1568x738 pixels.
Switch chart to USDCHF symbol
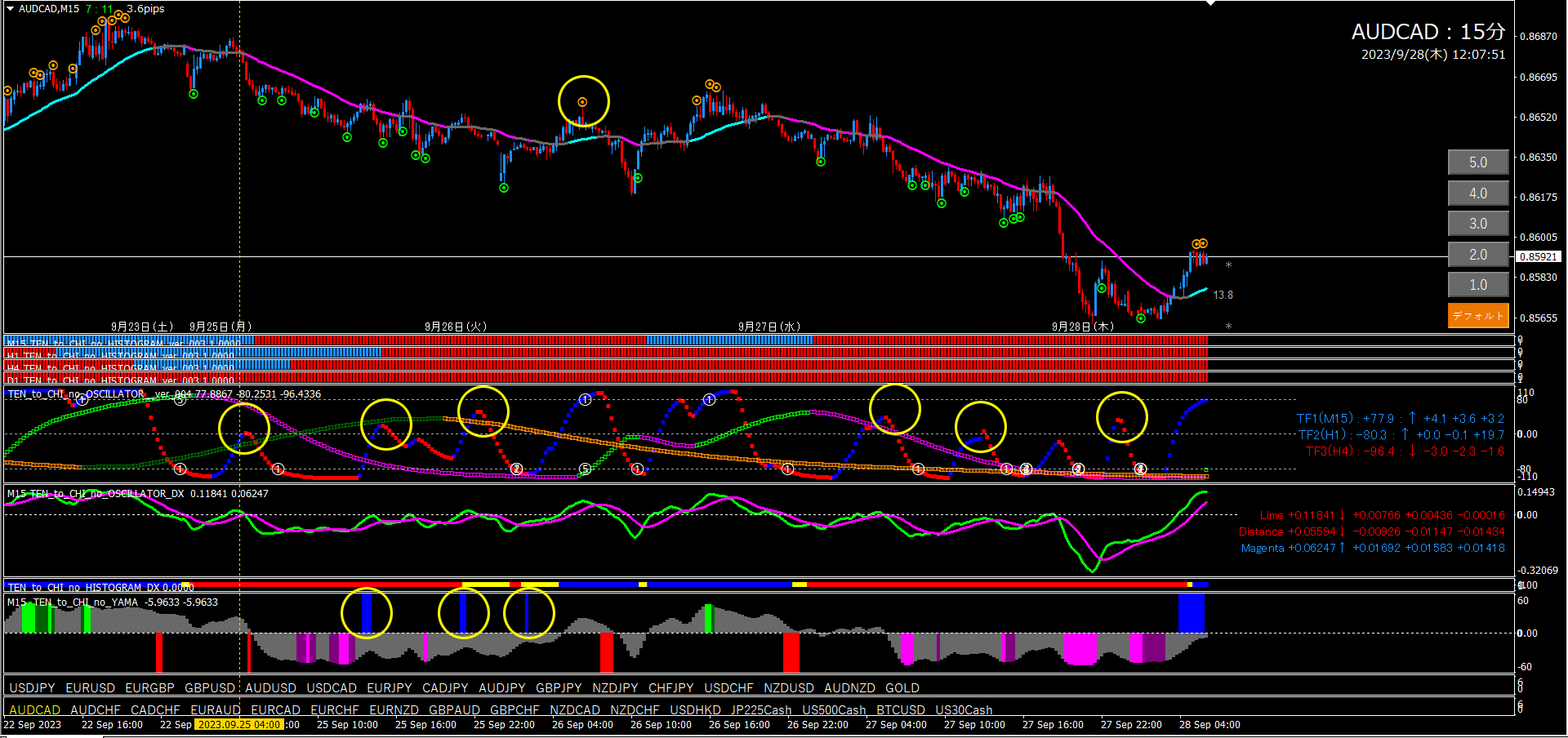(728, 688)
